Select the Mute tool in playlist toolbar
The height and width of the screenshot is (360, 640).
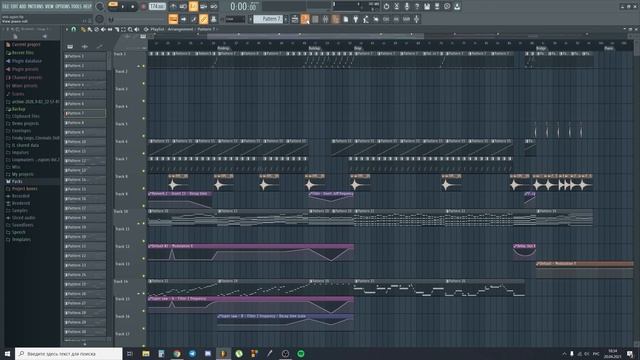tap(103, 29)
